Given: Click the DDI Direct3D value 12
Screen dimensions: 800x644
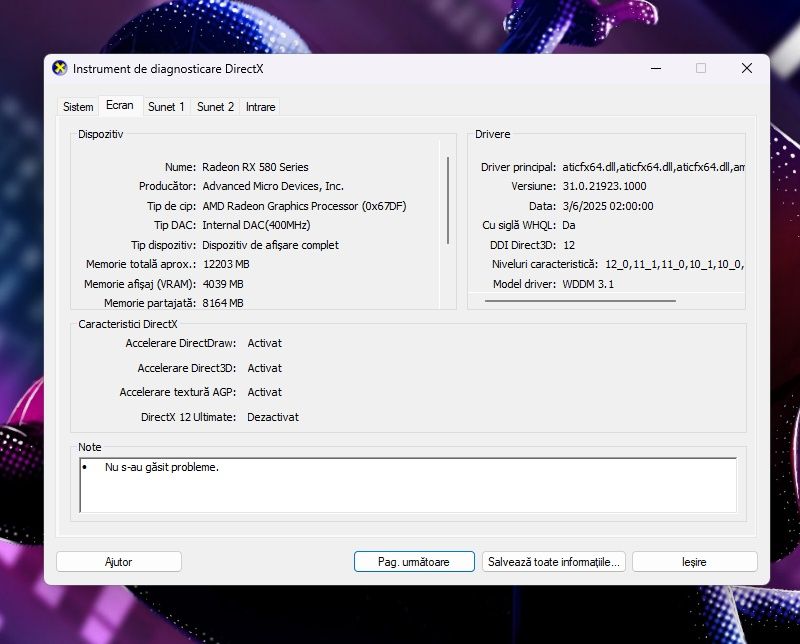Looking at the screenshot, I should [569, 245].
